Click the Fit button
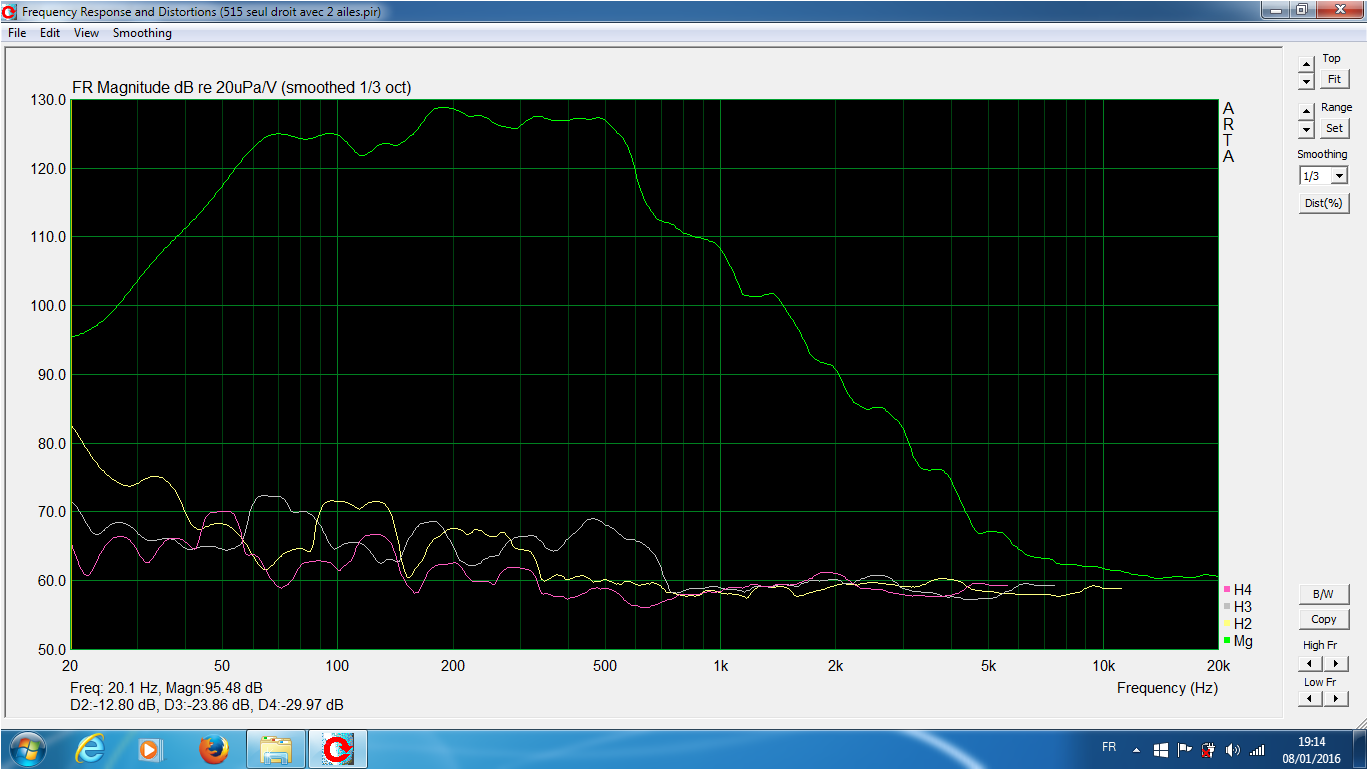This screenshot has width=1368, height=770. (1334, 79)
